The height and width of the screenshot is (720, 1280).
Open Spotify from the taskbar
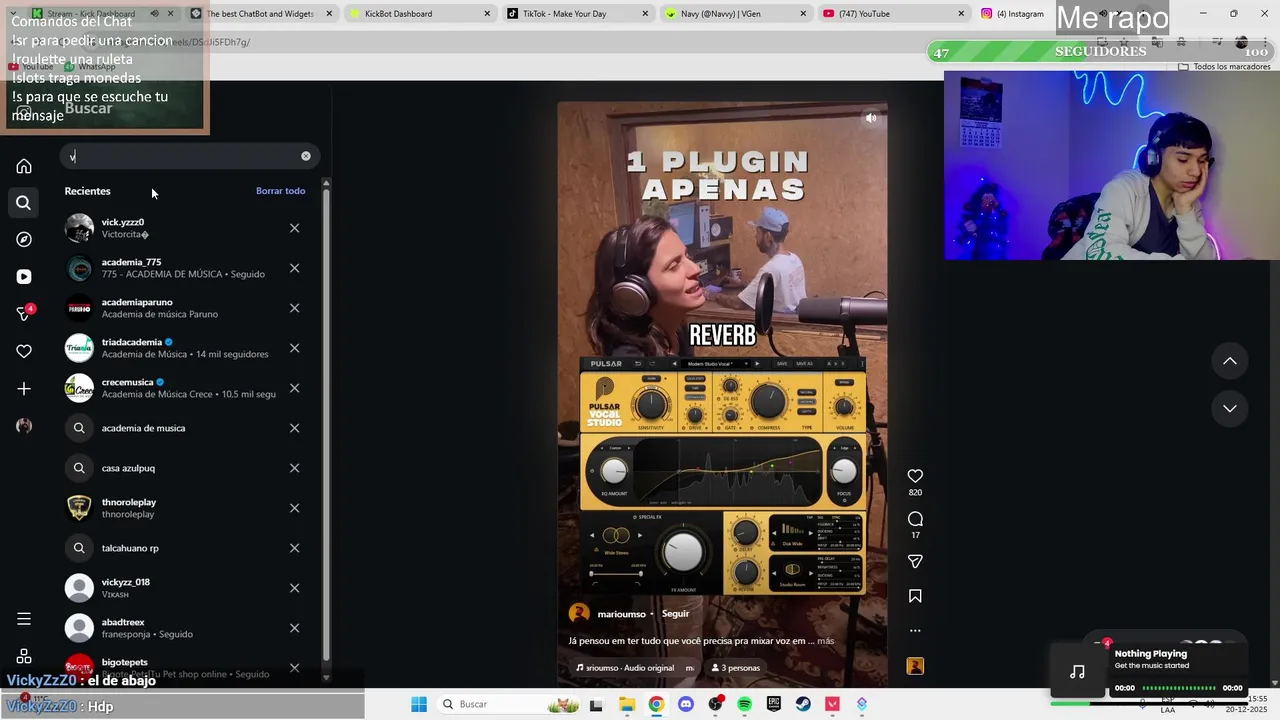click(744, 704)
